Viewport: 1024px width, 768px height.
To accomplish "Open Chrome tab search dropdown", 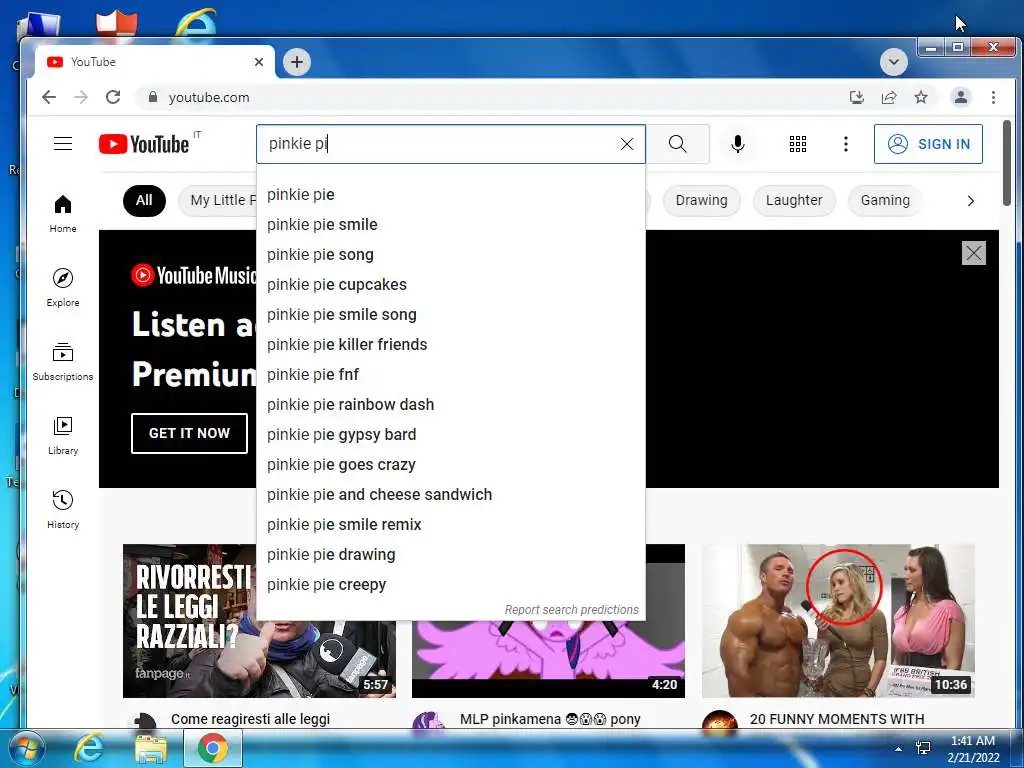I will click(x=893, y=62).
